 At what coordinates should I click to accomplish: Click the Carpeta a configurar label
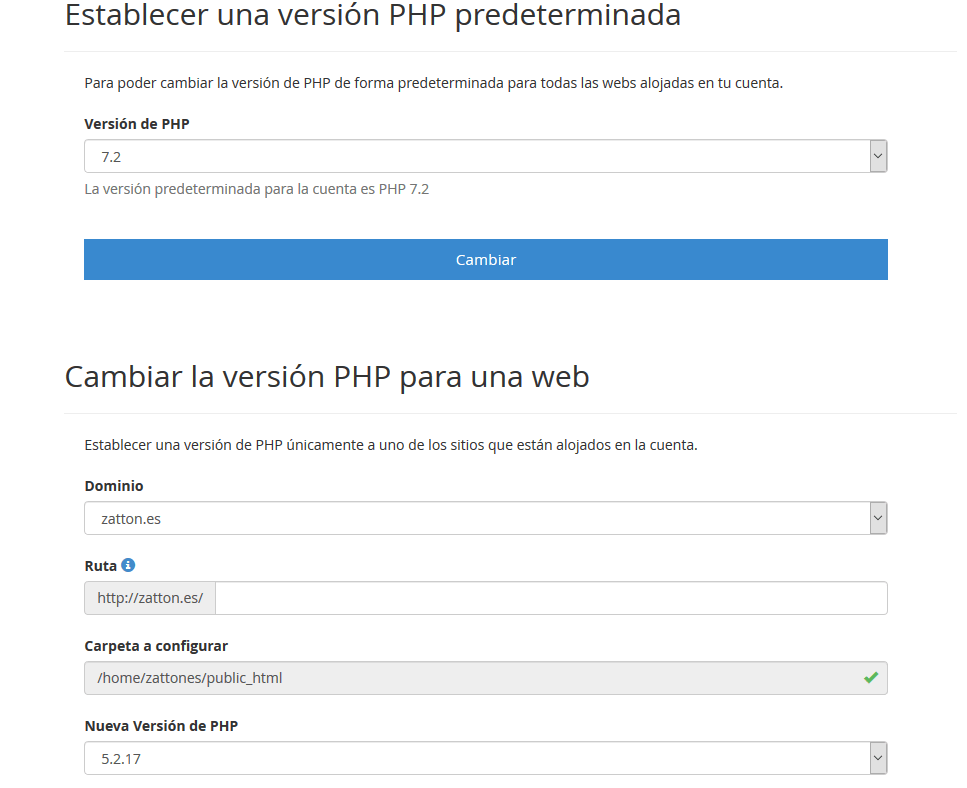[x=156, y=646]
